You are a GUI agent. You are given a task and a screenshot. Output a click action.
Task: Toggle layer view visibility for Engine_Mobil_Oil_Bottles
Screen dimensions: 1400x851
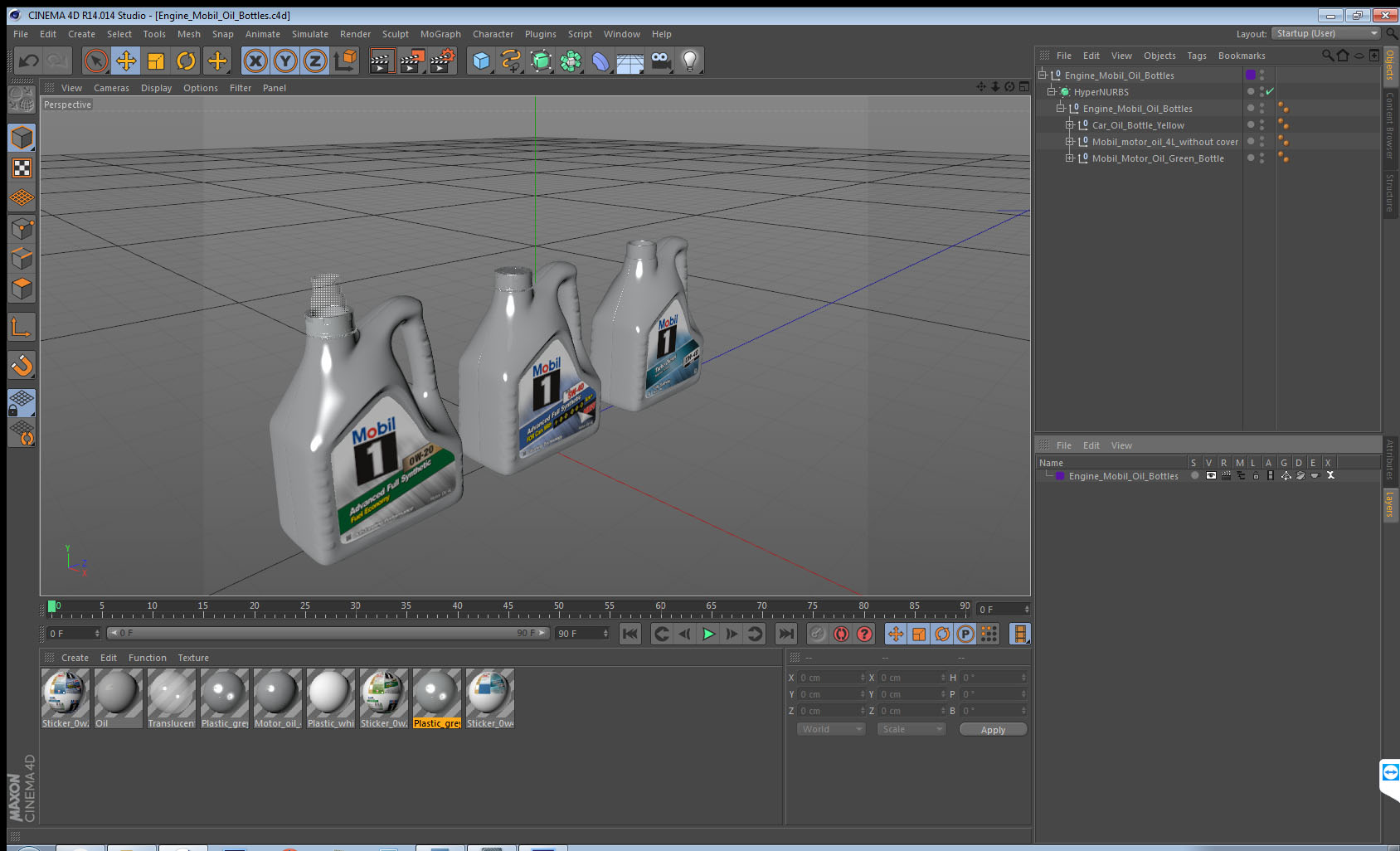pos(1211,475)
